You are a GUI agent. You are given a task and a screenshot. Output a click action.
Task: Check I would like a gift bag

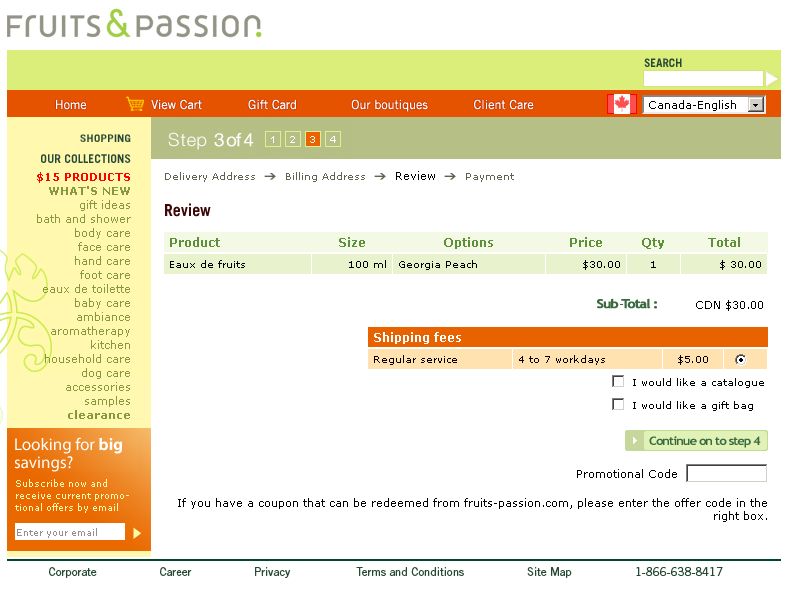618,405
